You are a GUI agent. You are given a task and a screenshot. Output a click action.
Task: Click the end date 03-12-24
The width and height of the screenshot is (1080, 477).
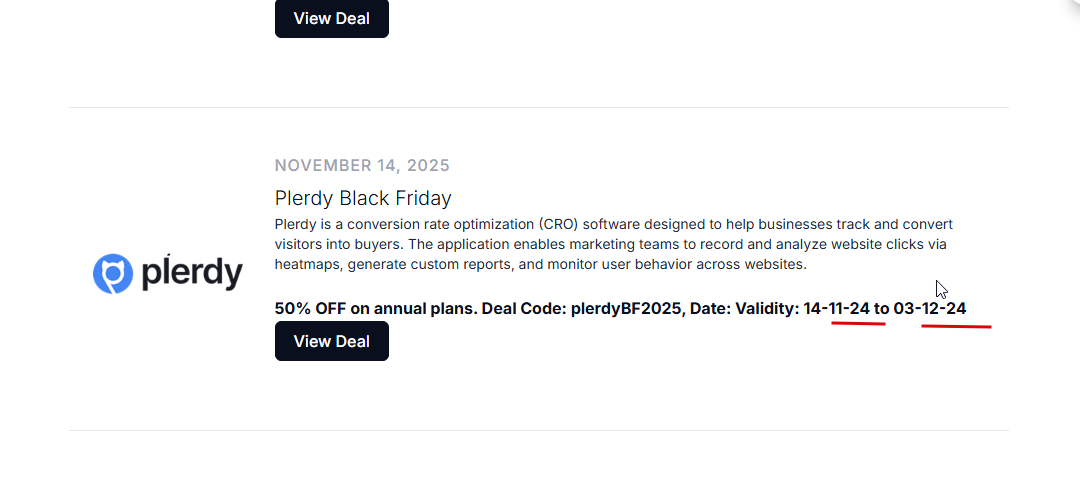click(x=930, y=308)
